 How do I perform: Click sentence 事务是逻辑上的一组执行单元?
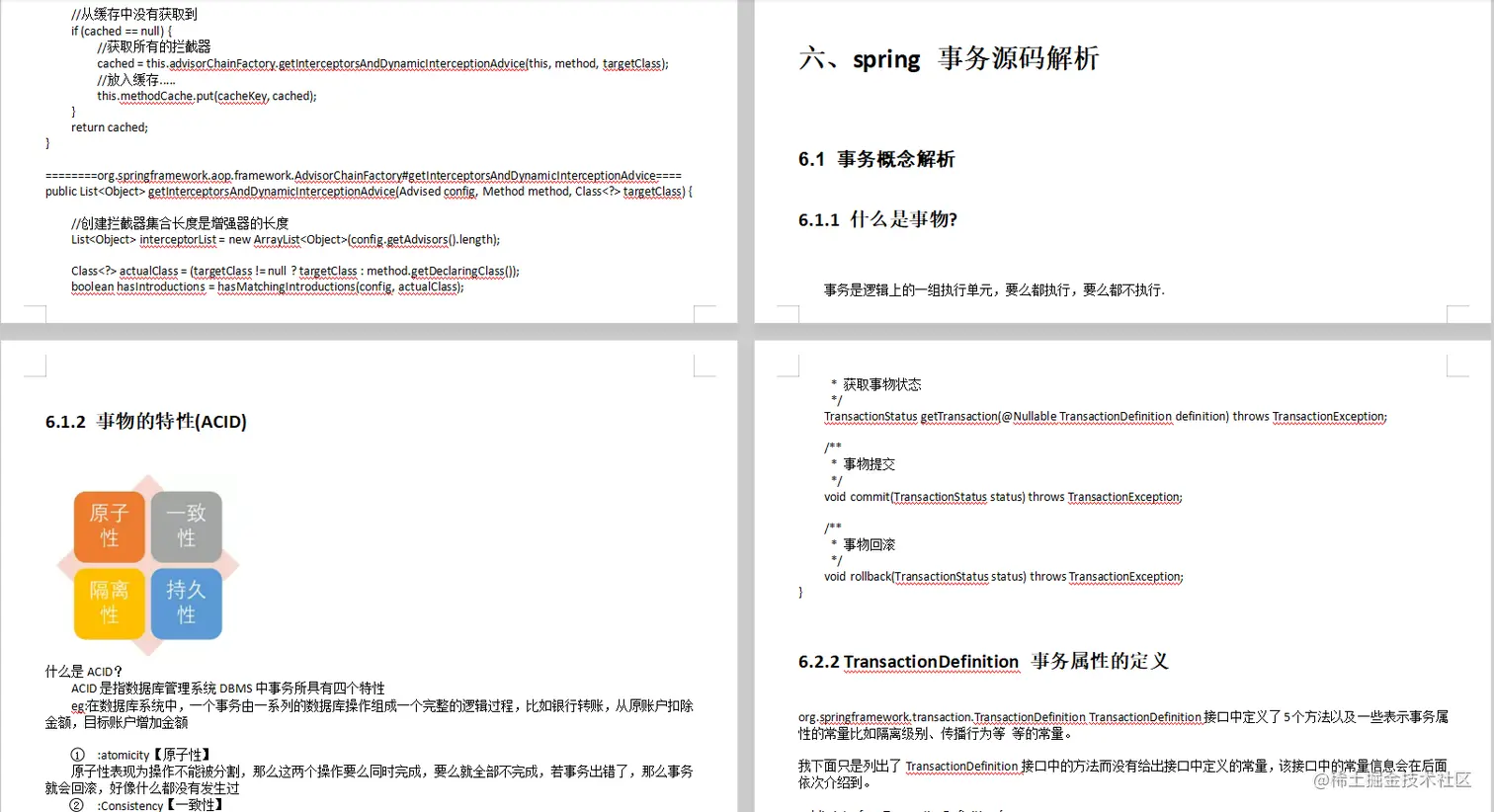click(x=994, y=290)
